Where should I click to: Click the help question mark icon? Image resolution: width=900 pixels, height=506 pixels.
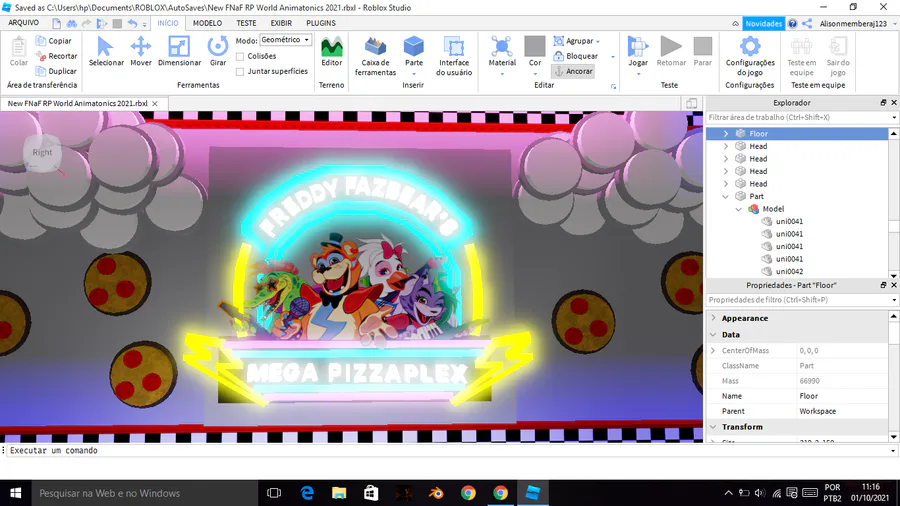click(x=792, y=24)
